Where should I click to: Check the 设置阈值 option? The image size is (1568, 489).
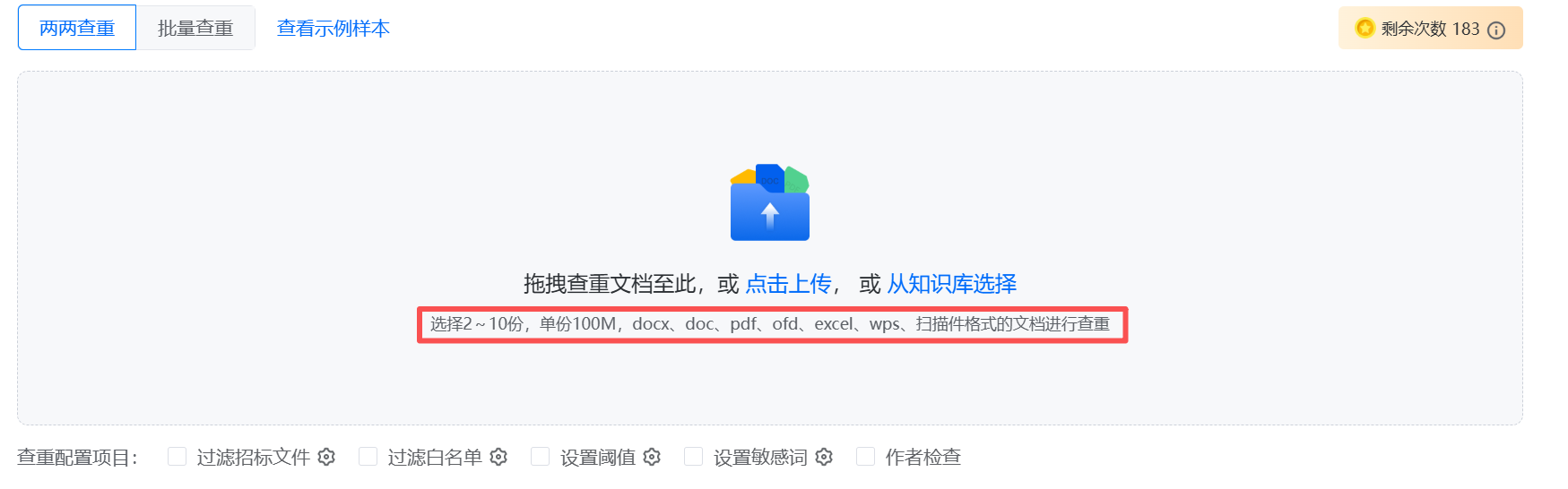point(540,457)
